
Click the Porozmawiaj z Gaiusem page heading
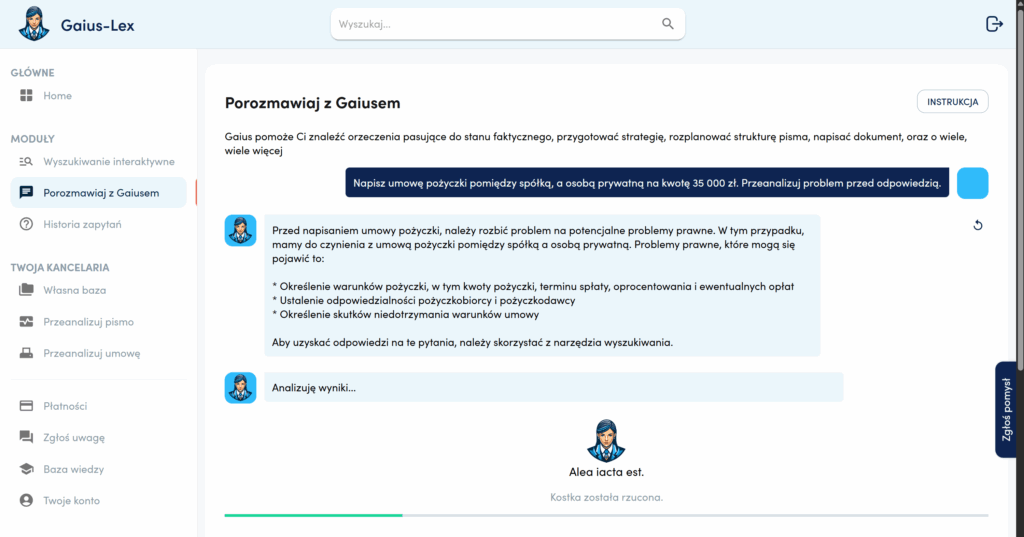click(x=312, y=103)
